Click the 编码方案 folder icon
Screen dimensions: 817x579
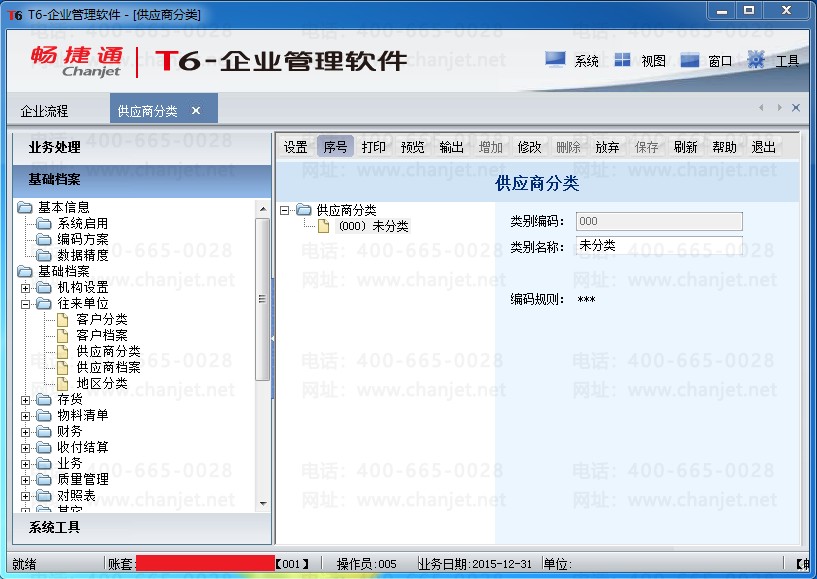pyautogui.click(x=44, y=240)
